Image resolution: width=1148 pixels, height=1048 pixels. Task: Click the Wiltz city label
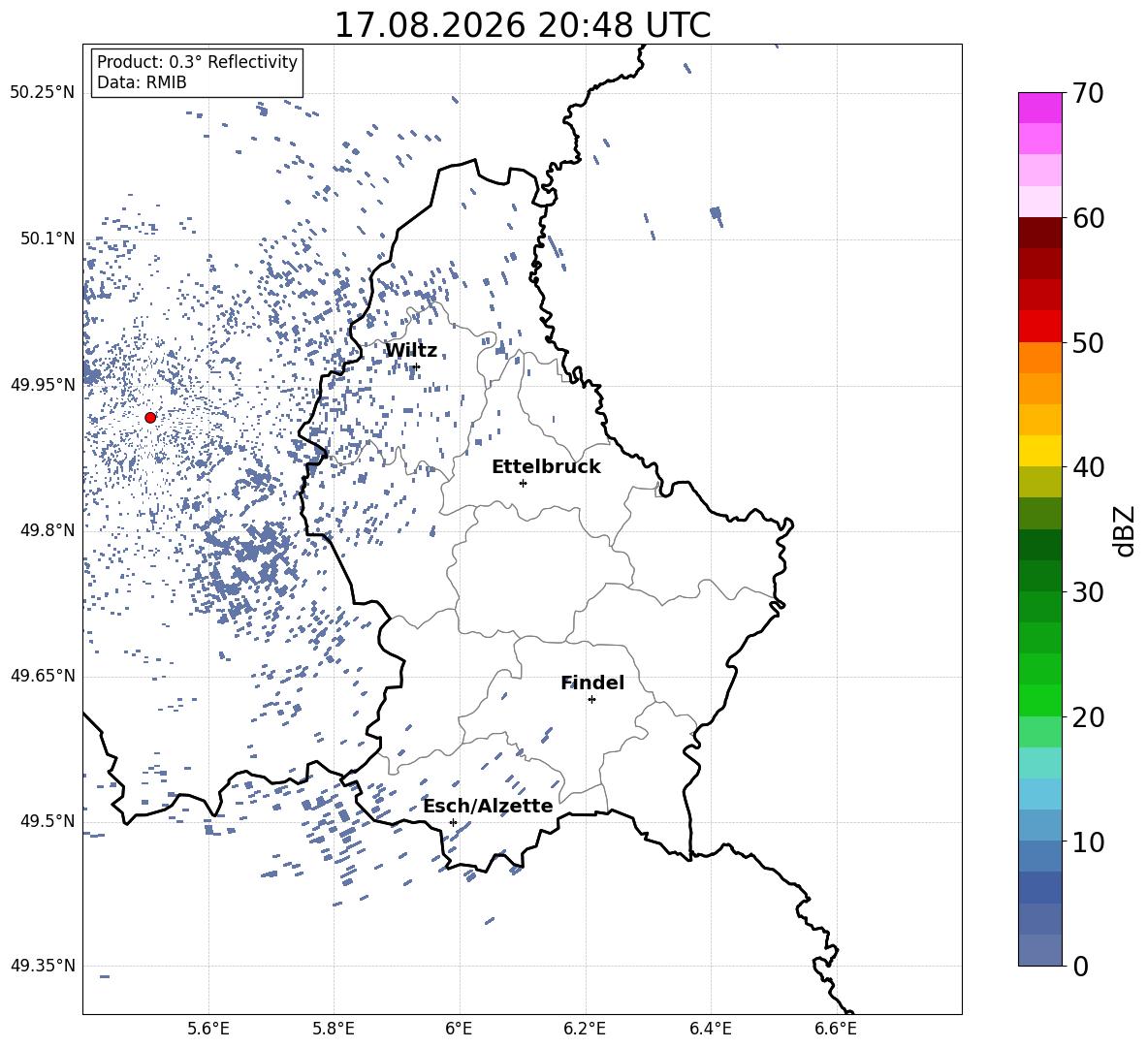[x=411, y=351]
